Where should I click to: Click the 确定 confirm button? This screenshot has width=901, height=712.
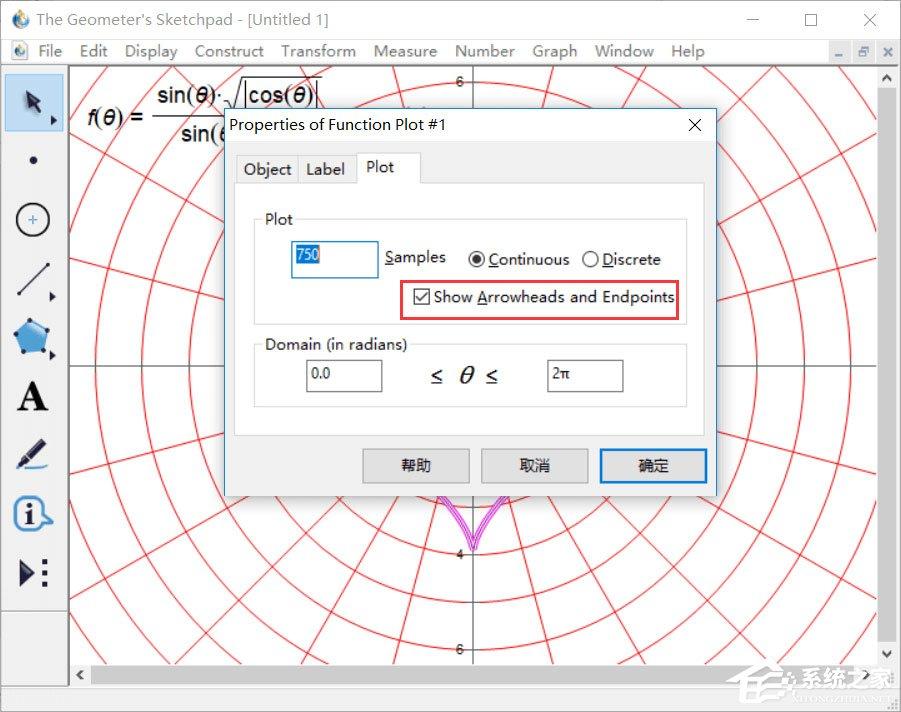pyautogui.click(x=653, y=466)
